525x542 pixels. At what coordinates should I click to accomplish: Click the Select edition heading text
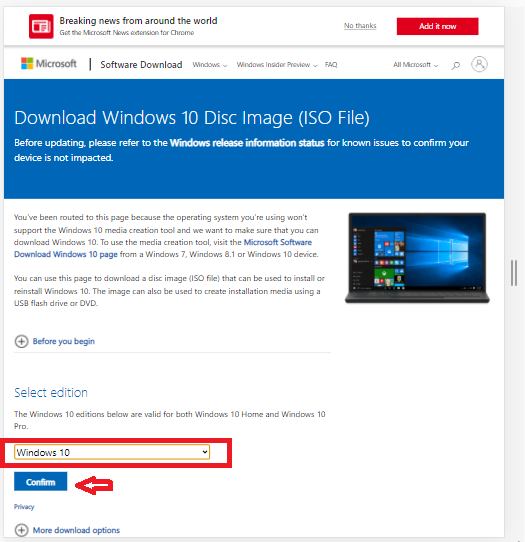pyautogui.click(x=51, y=393)
